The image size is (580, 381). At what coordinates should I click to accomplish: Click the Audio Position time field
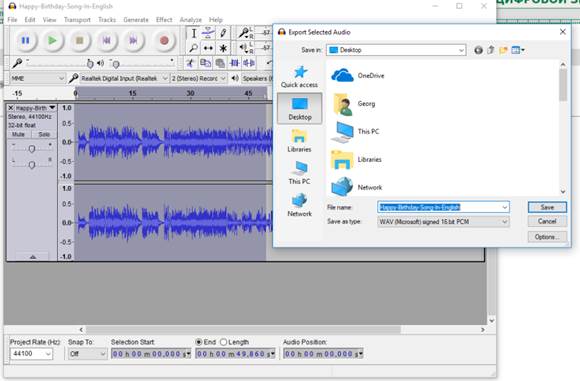pyautogui.click(x=323, y=354)
